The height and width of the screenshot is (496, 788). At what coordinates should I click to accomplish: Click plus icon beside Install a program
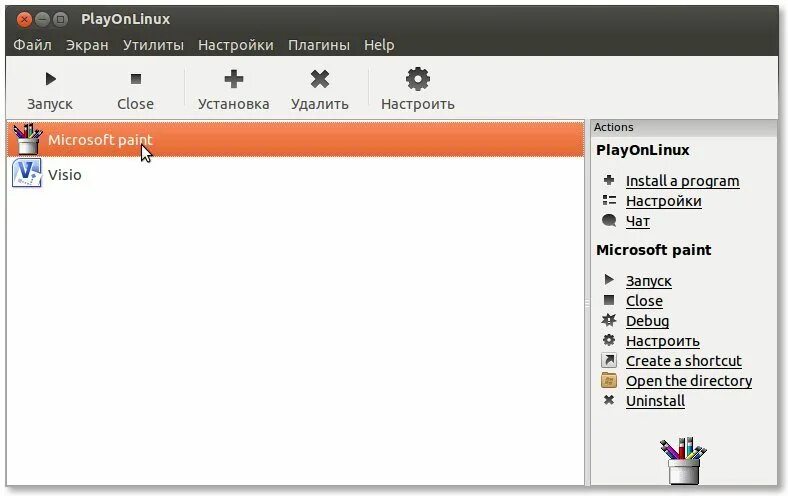click(609, 180)
